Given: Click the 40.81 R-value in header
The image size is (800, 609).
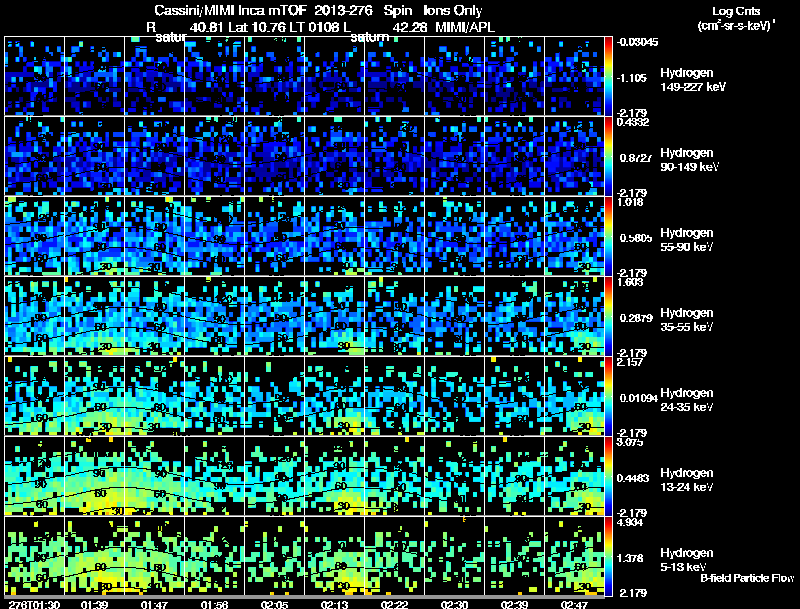Looking at the screenshot, I should (x=207, y=27).
